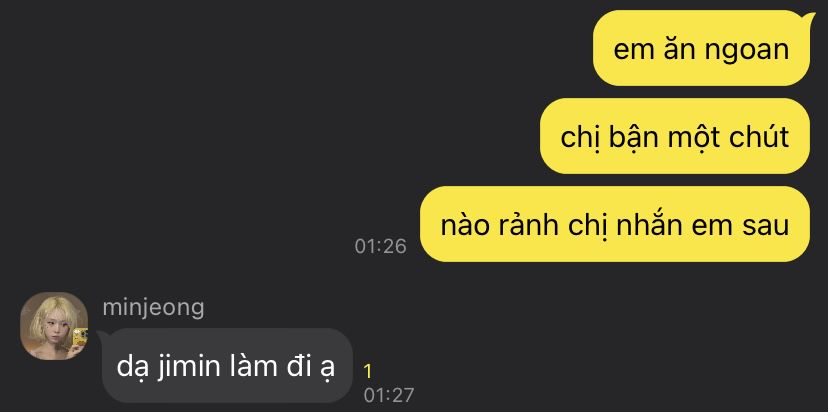The width and height of the screenshot is (828, 412).
Task: Tap the 'nào rảnh chị nhắn em sau' bubble
Action: click(x=615, y=224)
